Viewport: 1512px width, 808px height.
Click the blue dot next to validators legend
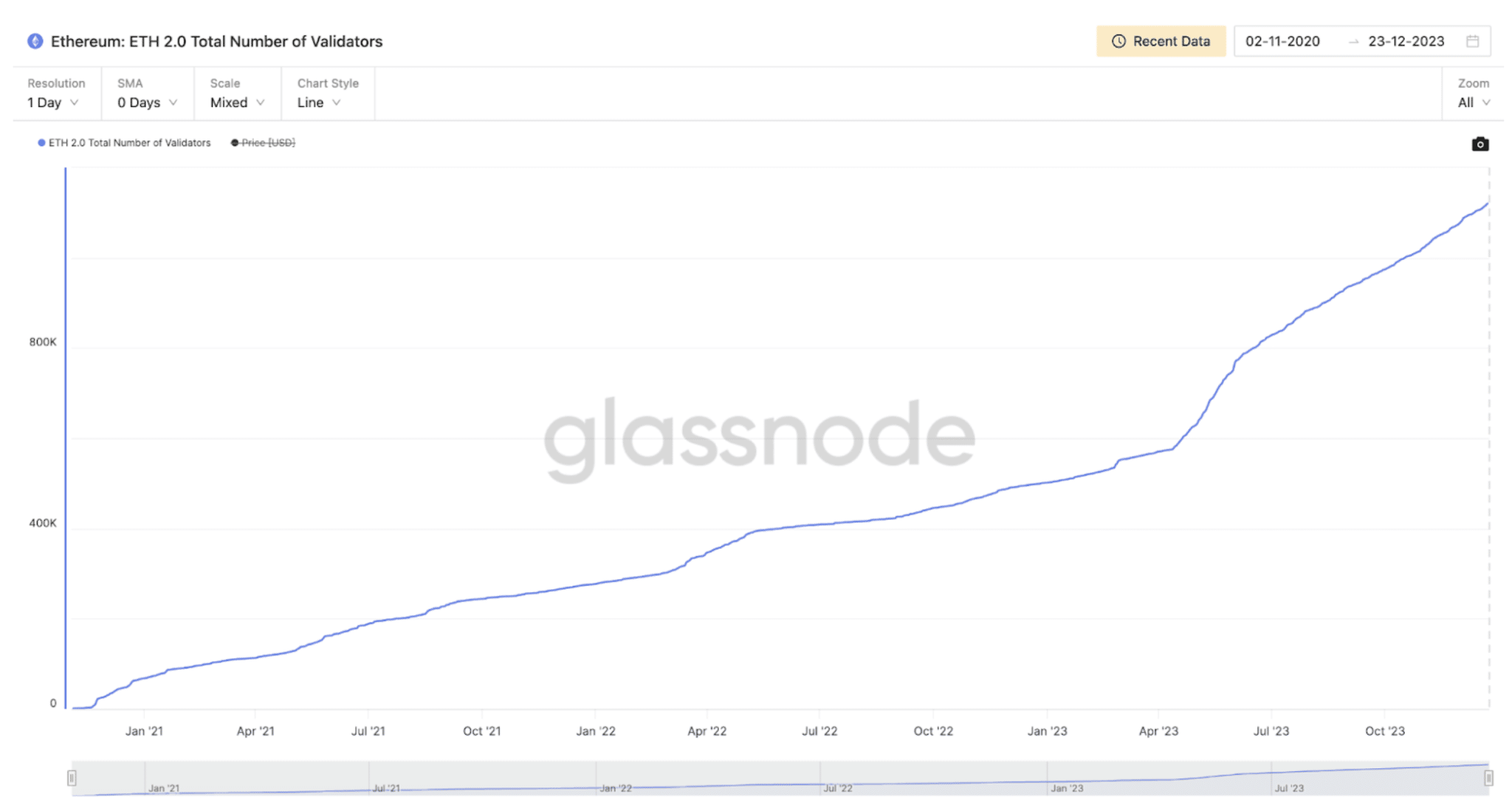pos(42,143)
